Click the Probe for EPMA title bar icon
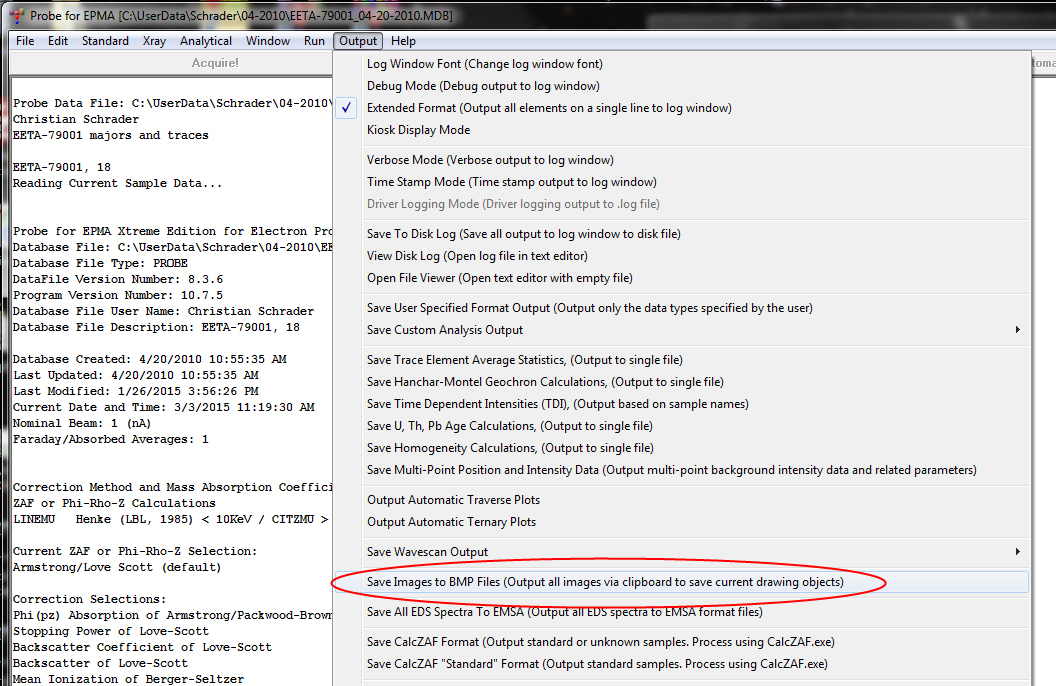This screenshot has height=686, width=1056. coord(13,16)
